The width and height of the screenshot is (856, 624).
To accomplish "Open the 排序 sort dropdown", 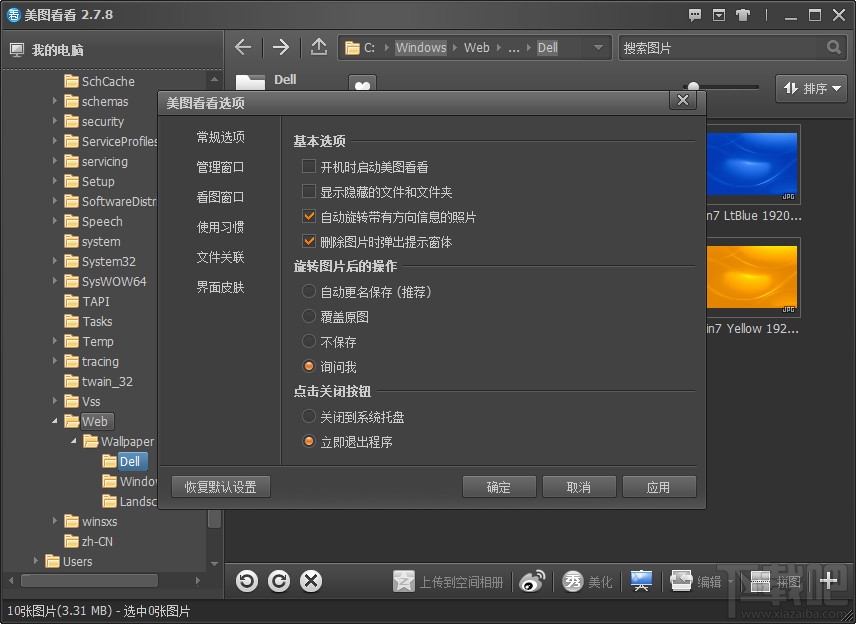I will pyautogui.click(x=811, y=89).
